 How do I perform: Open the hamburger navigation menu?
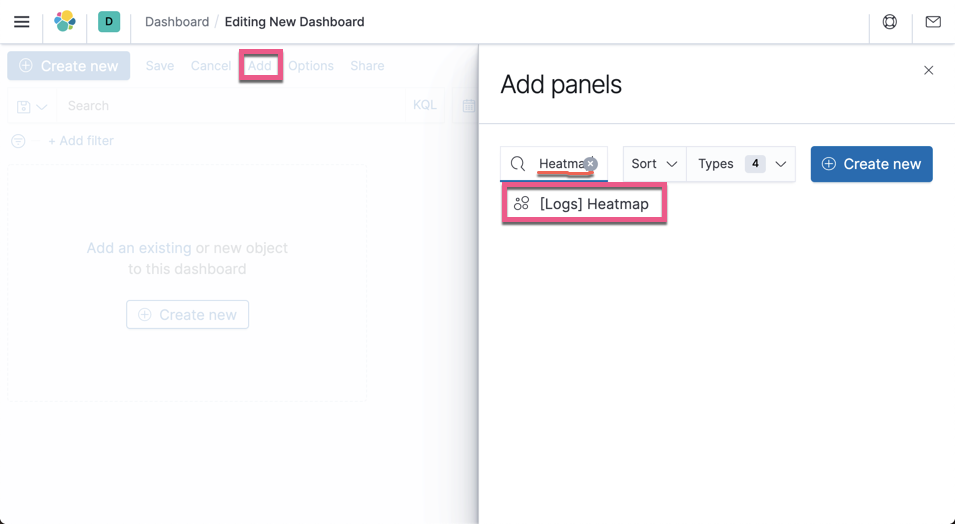pyautogui.click(x=22, y=22)
